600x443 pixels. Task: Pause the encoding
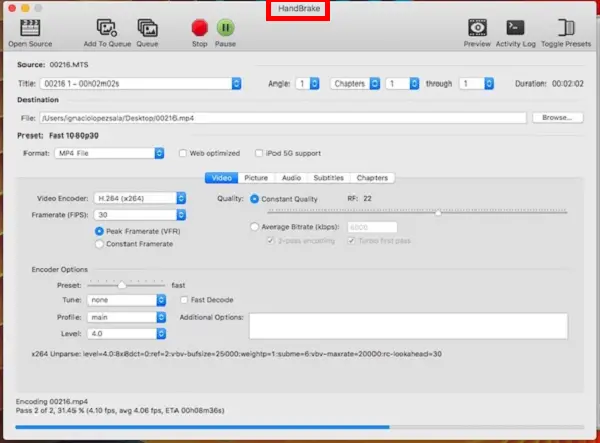pos(225,28)
